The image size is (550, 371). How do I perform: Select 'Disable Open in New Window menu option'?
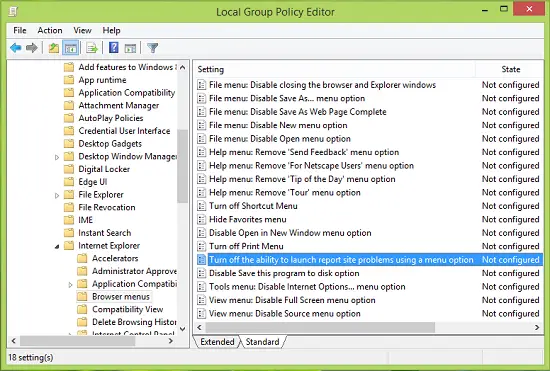[x=290, y=233]
